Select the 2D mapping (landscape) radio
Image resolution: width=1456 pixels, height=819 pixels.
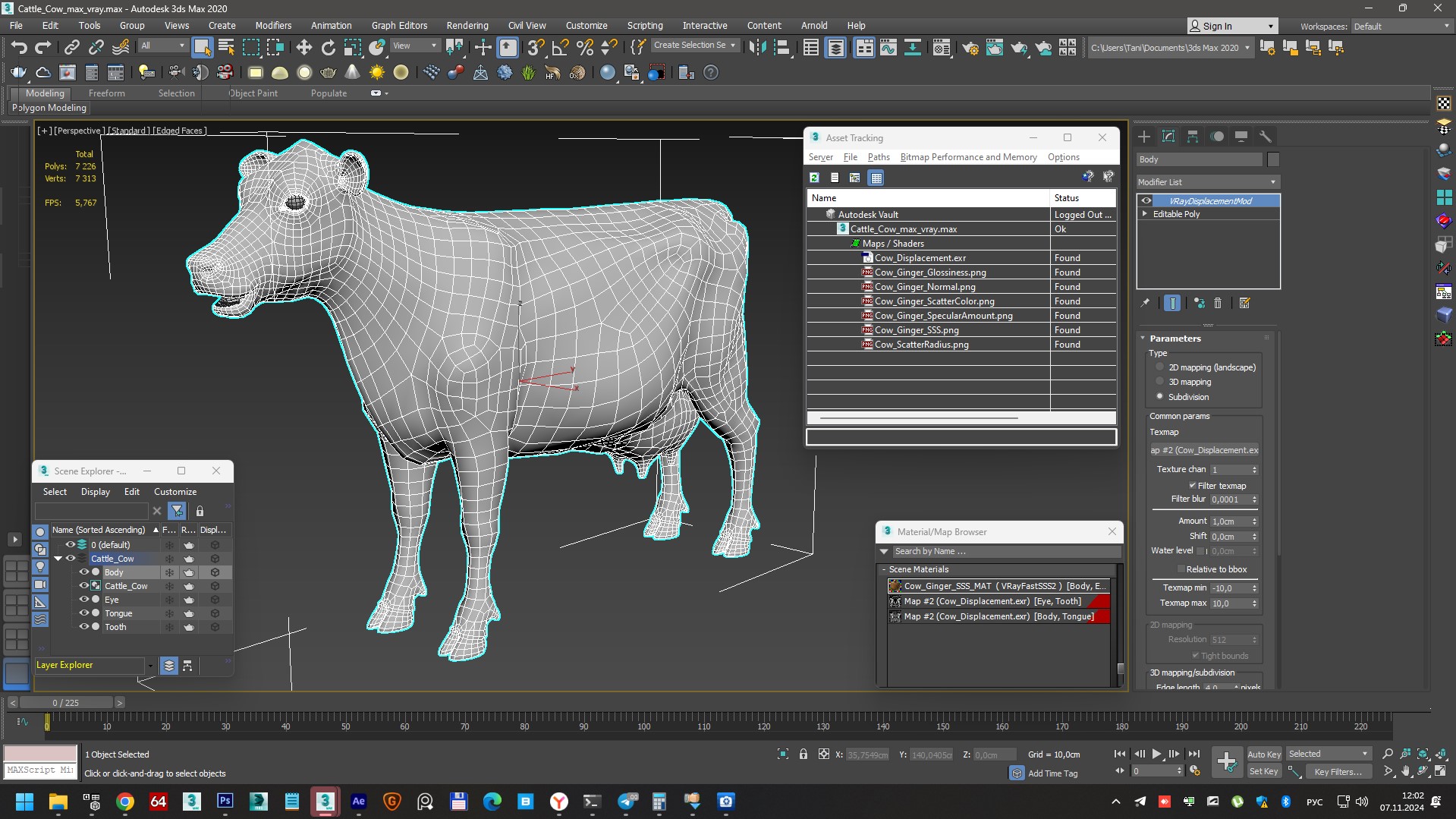[1159, 367]
